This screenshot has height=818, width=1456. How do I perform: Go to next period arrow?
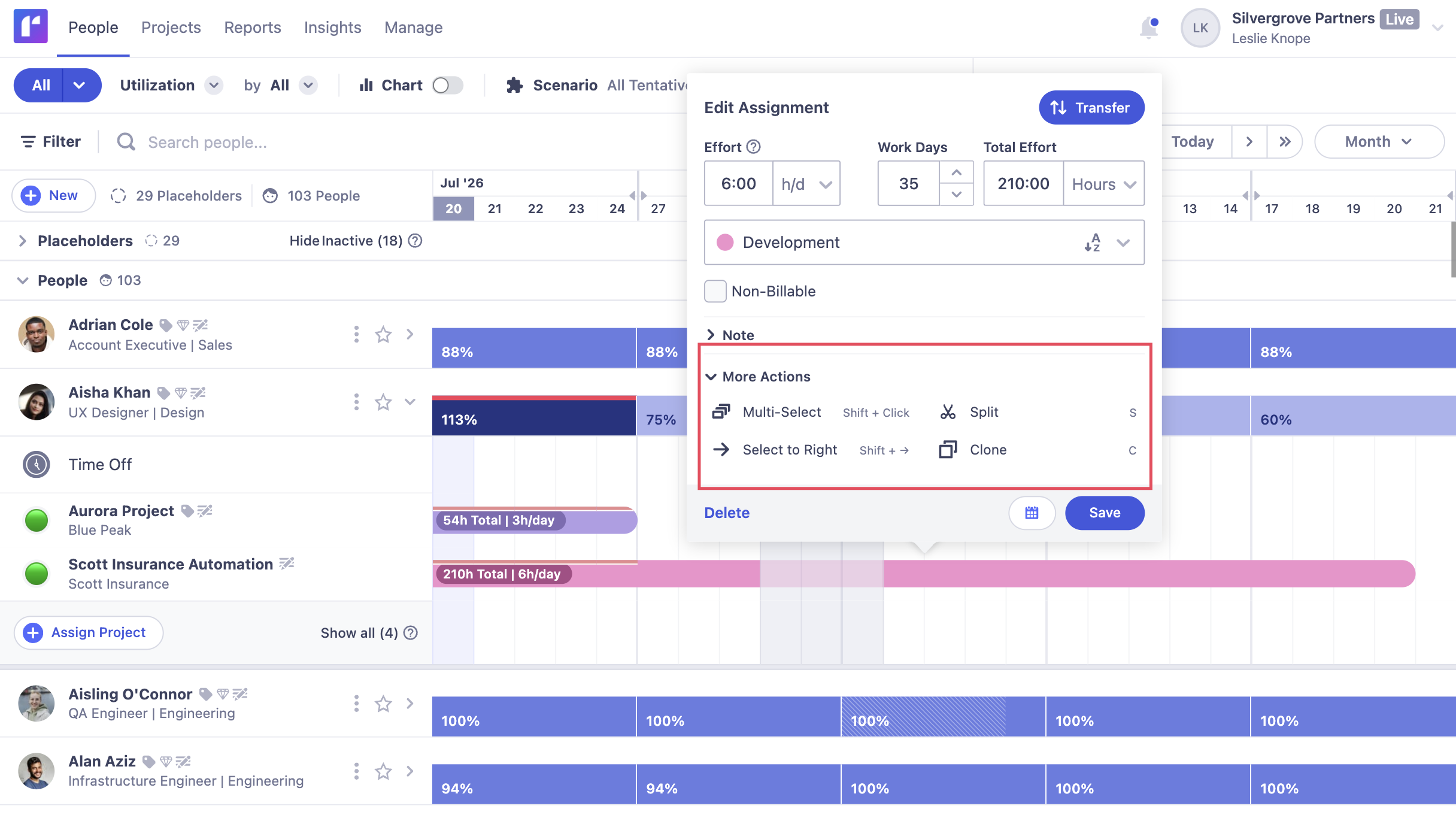tap(1249, 142)
